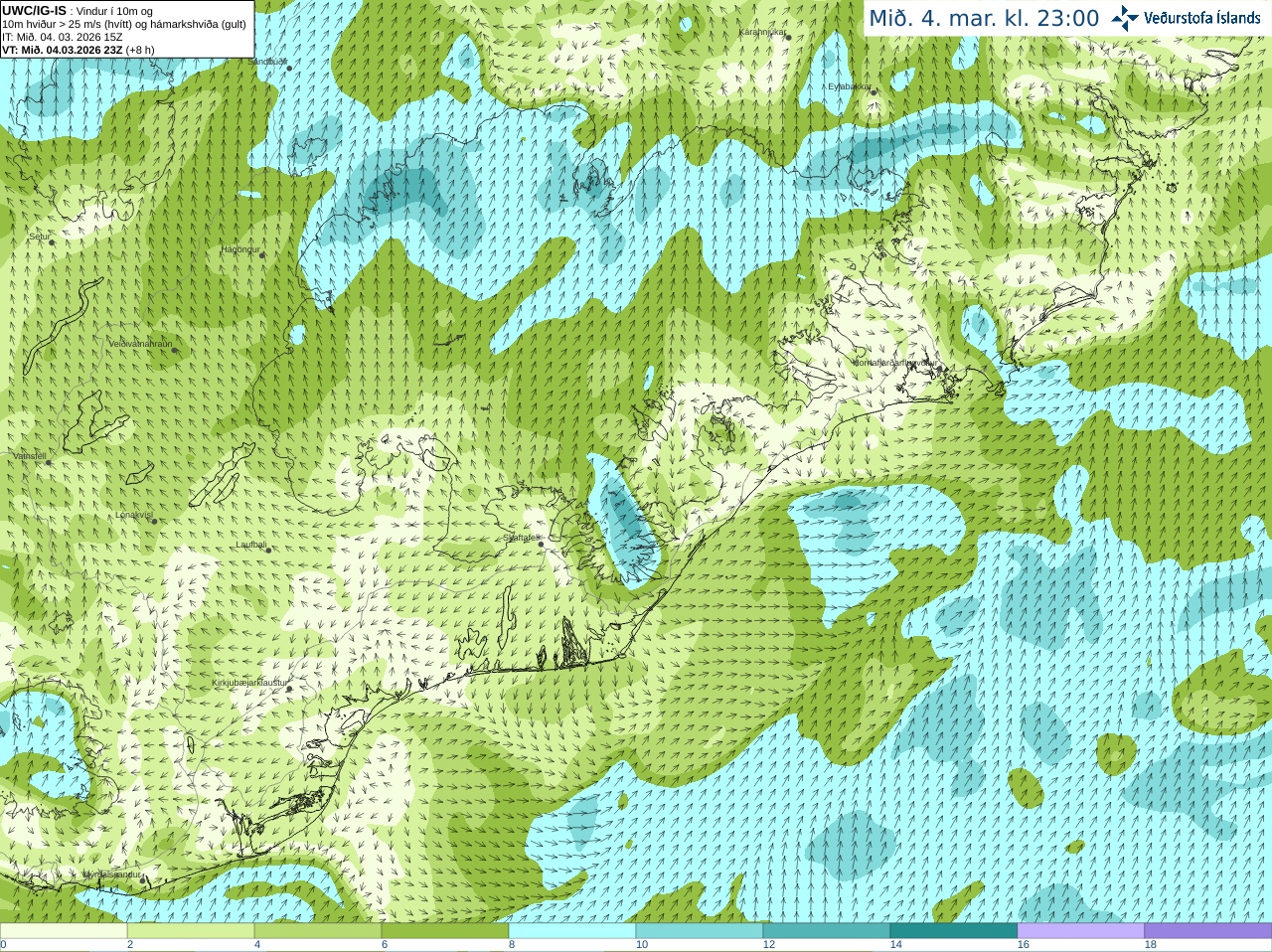The height and width of the screenshot is (952, 1272).
Task: Select the Hágöngur station label
Action: tap(239, 249)
